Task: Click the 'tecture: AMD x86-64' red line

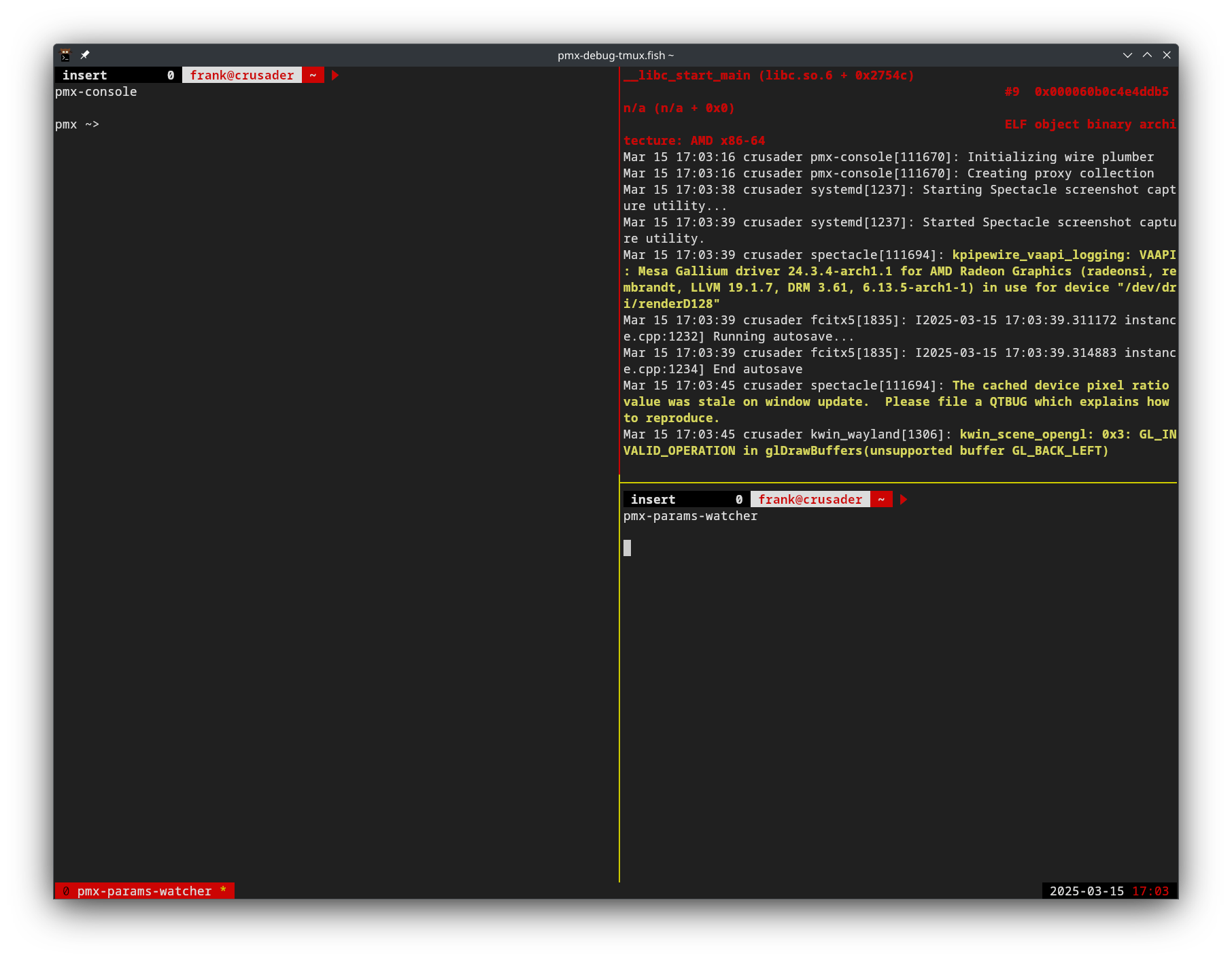Action: 694,141
